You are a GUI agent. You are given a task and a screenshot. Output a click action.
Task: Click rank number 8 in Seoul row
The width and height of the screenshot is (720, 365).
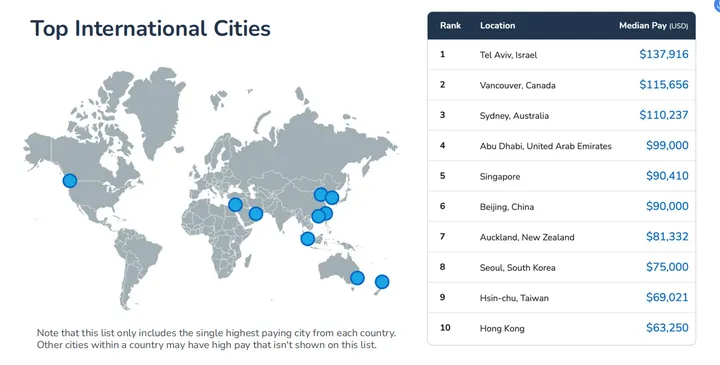[x=442, y=267]
